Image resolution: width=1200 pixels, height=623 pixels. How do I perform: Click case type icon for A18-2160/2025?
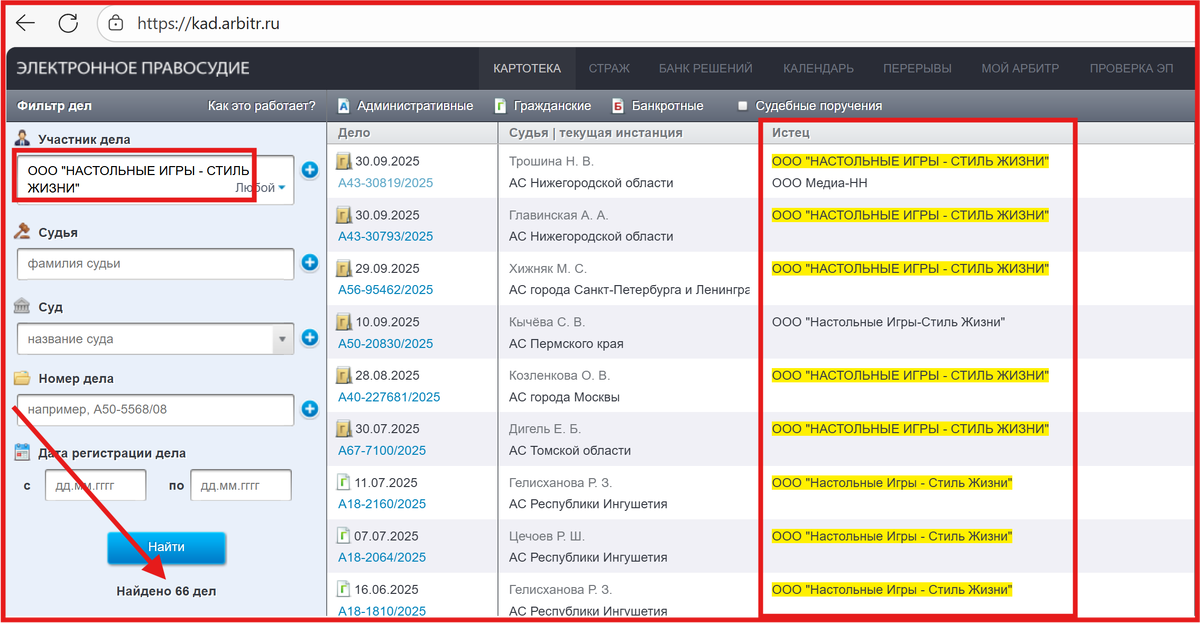[x=344, y=482]
